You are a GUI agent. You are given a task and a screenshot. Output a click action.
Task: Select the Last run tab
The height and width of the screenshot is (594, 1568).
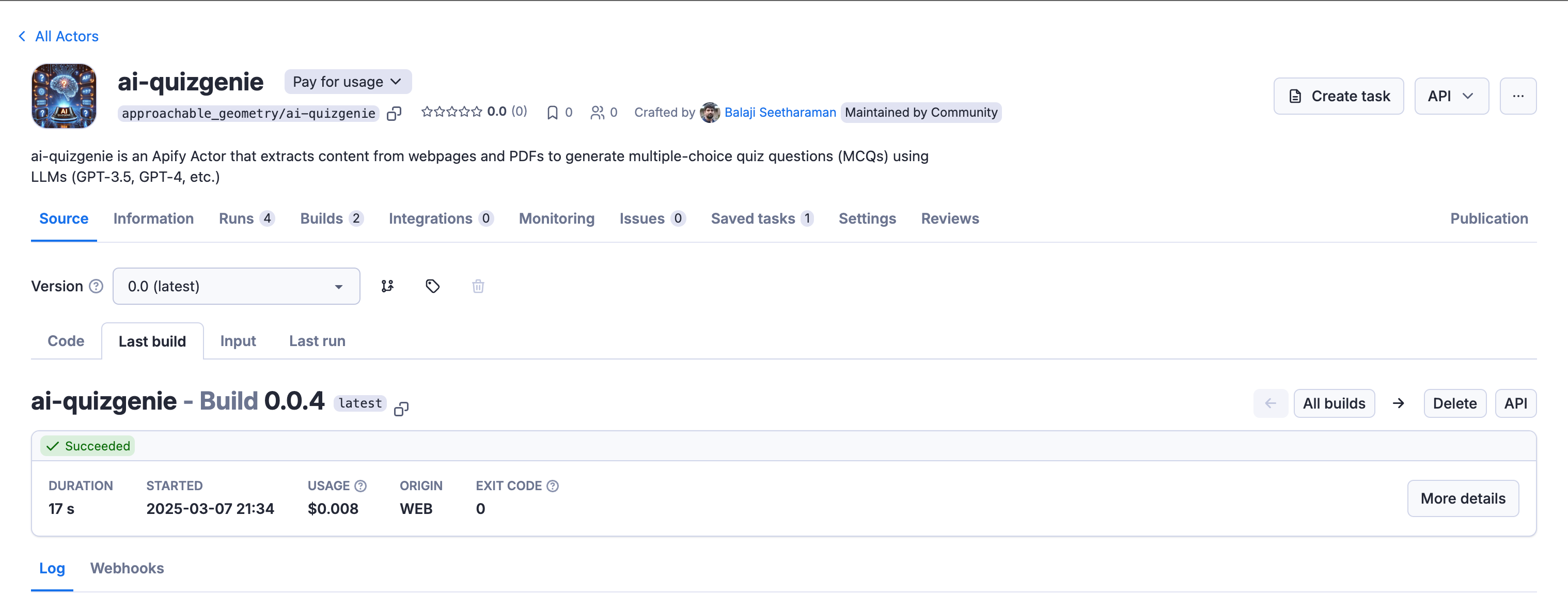317,340
